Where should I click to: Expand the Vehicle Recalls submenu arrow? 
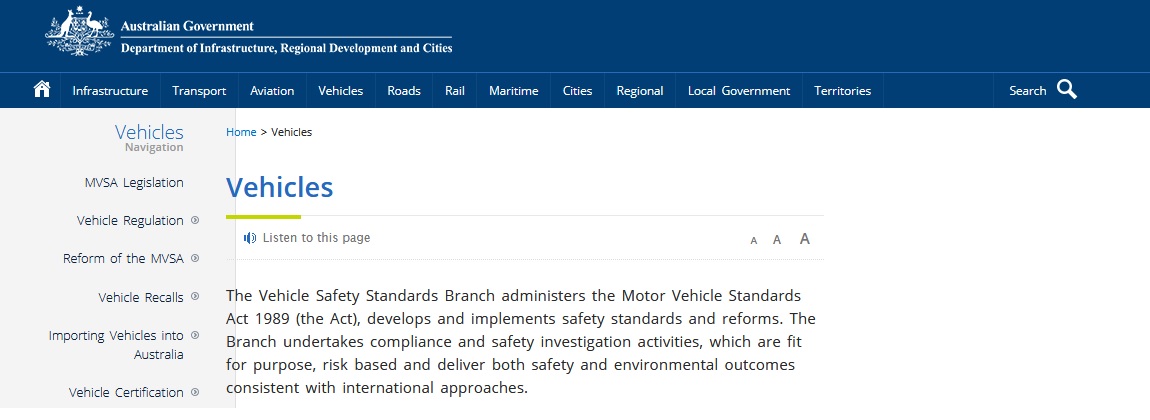click(x=195, y=296)
